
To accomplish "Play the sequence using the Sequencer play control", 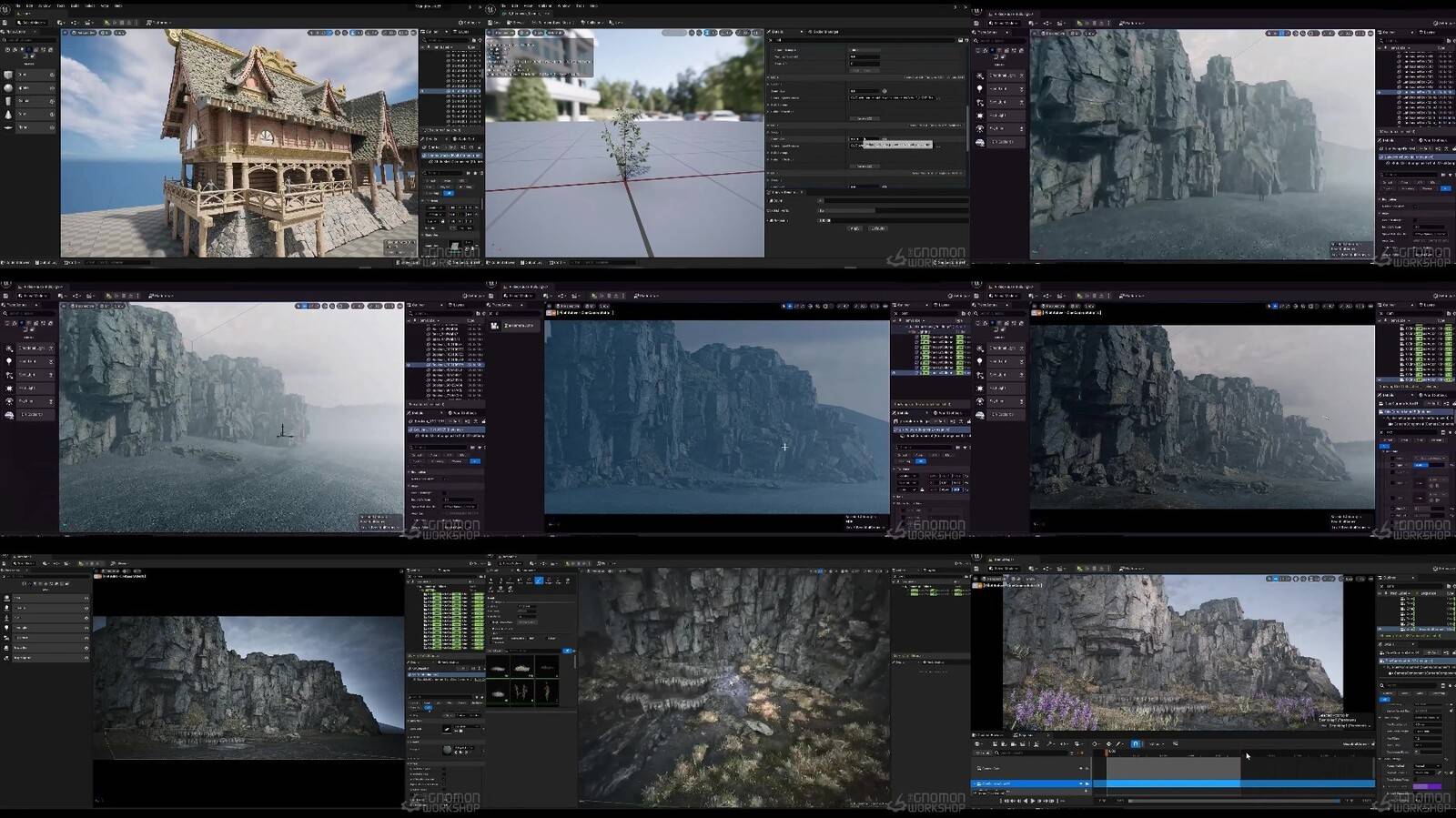I will pos(1032,801).
